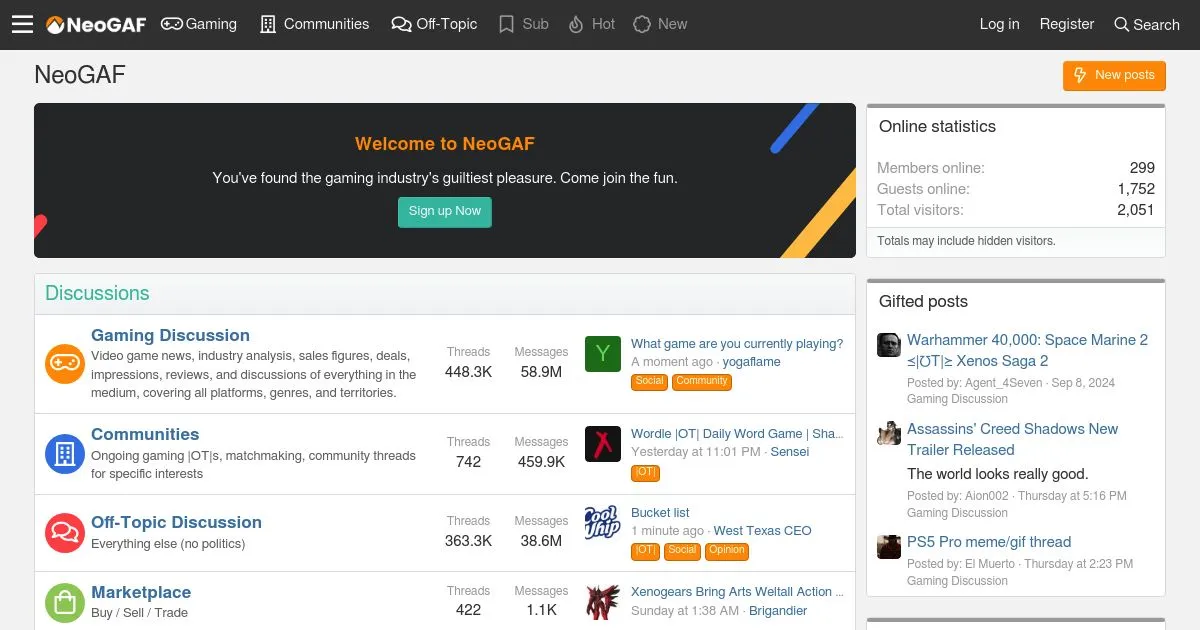Click the Social tag under Gaming Discussion
The width and height of the screenshot is (1200, 630).
(650, 381)
